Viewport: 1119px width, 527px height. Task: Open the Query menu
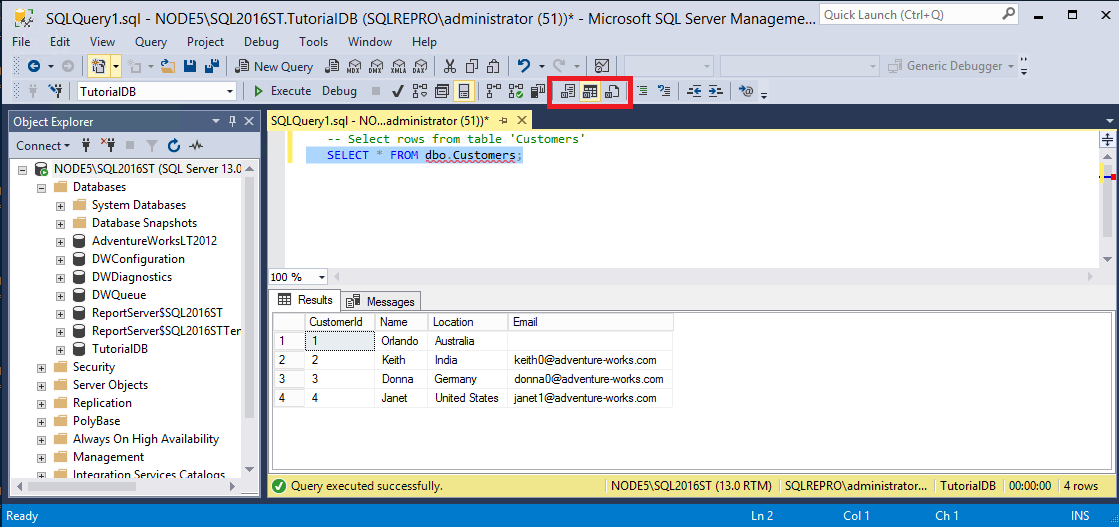(151, 42)
